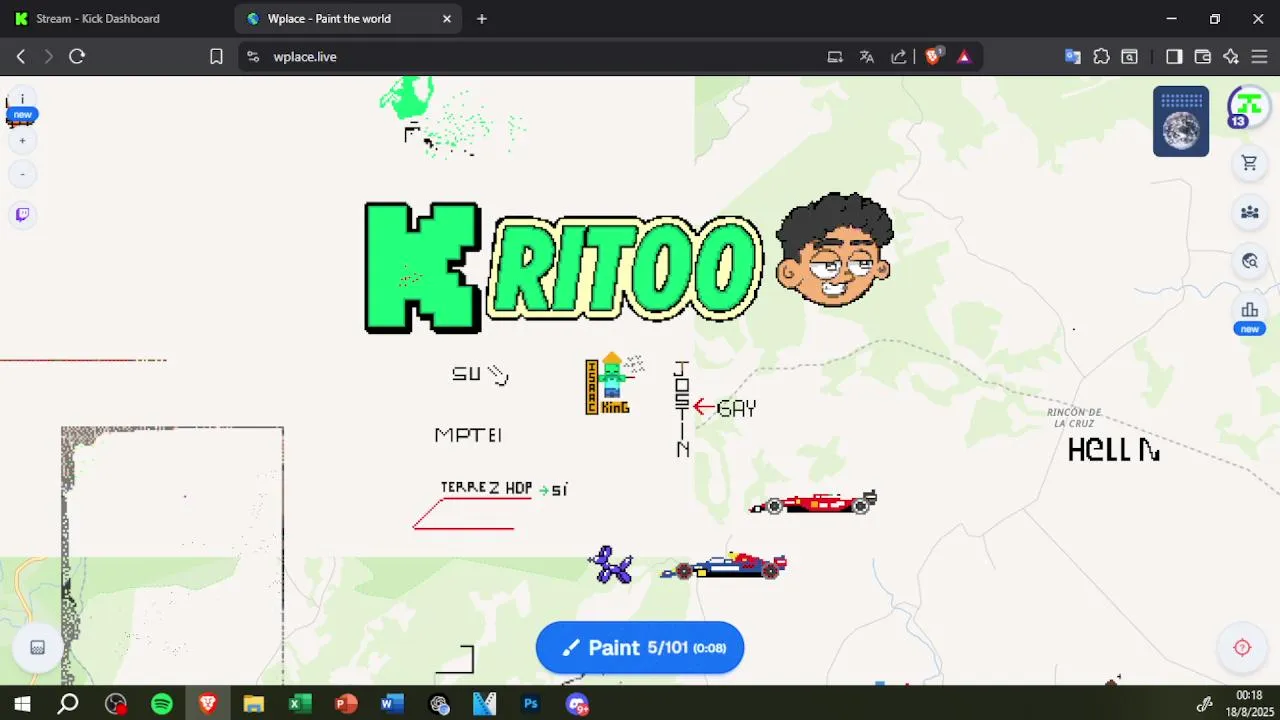This screenshot has width=1280, height=720.
Task: Open the extensions puzzle icon
Action: 1101,57
